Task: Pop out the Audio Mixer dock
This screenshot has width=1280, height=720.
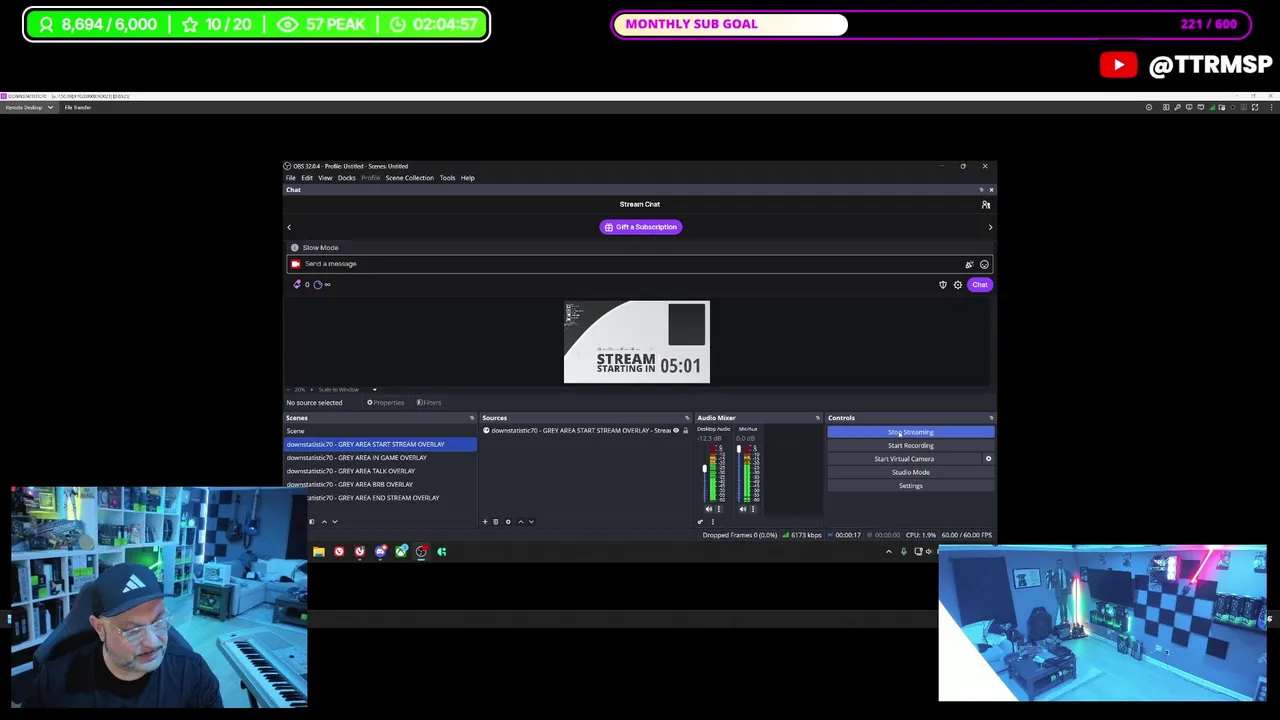Action: (818, 418)
